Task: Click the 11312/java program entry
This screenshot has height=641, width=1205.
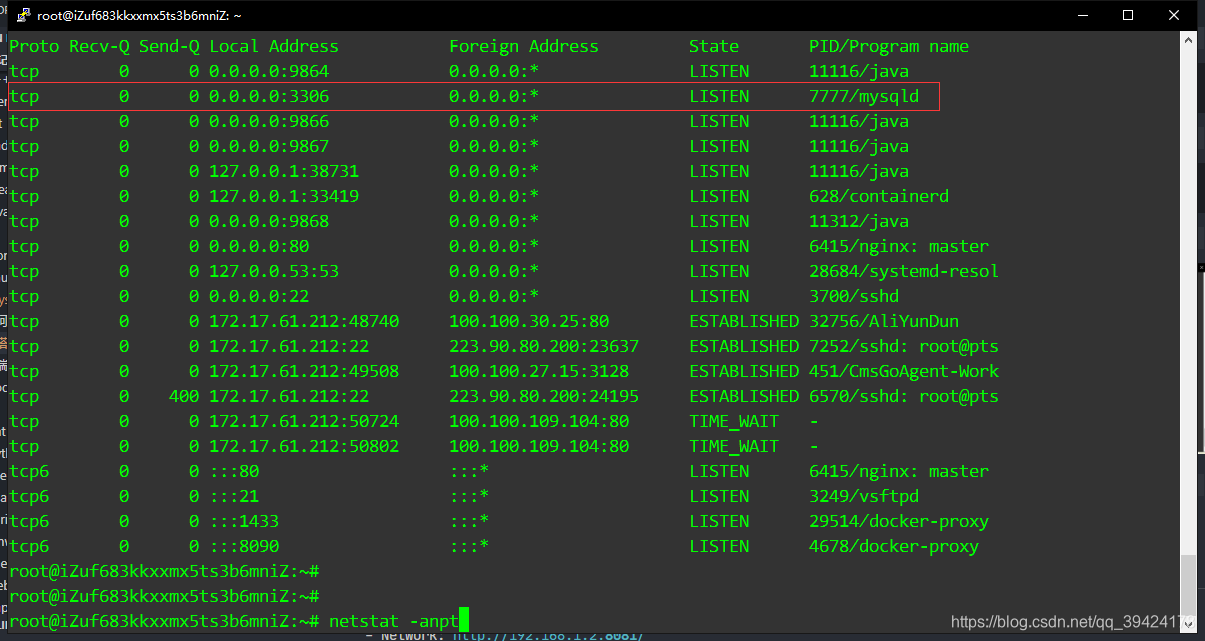Action: click(x=859, y=221)
